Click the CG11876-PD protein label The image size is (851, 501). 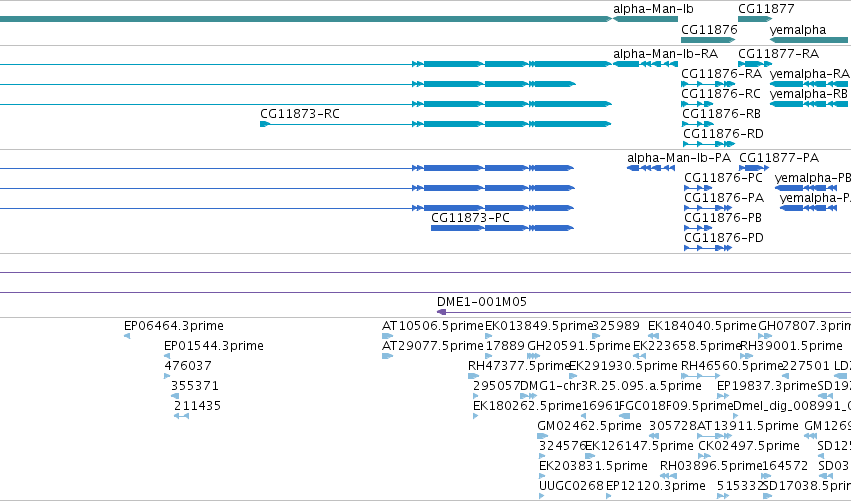[724, 238]
